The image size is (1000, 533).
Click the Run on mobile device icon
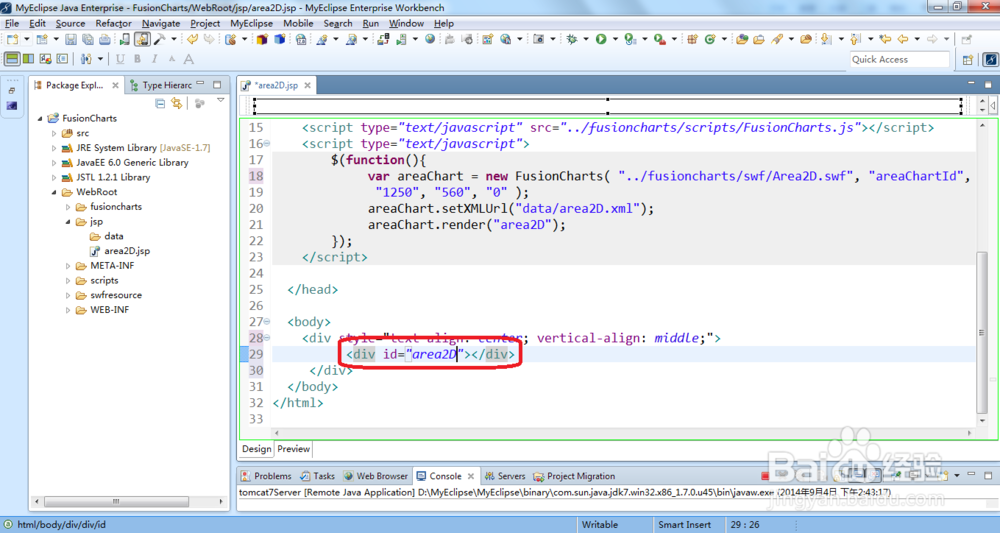[x=124, y=40]
